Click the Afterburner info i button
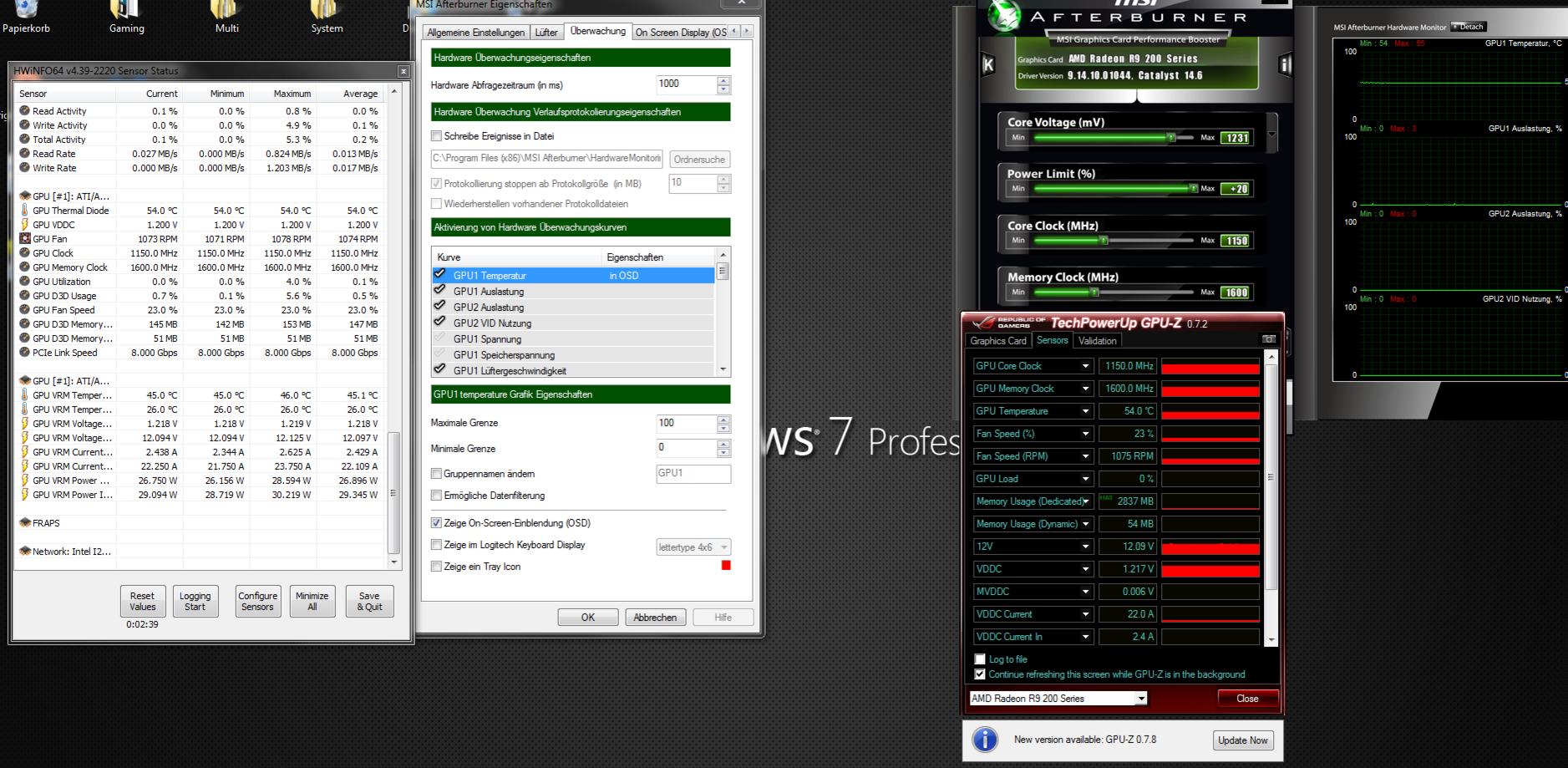Image resolution: width=1568 pixels, height=768 pixels. [x=1285, y=64]
